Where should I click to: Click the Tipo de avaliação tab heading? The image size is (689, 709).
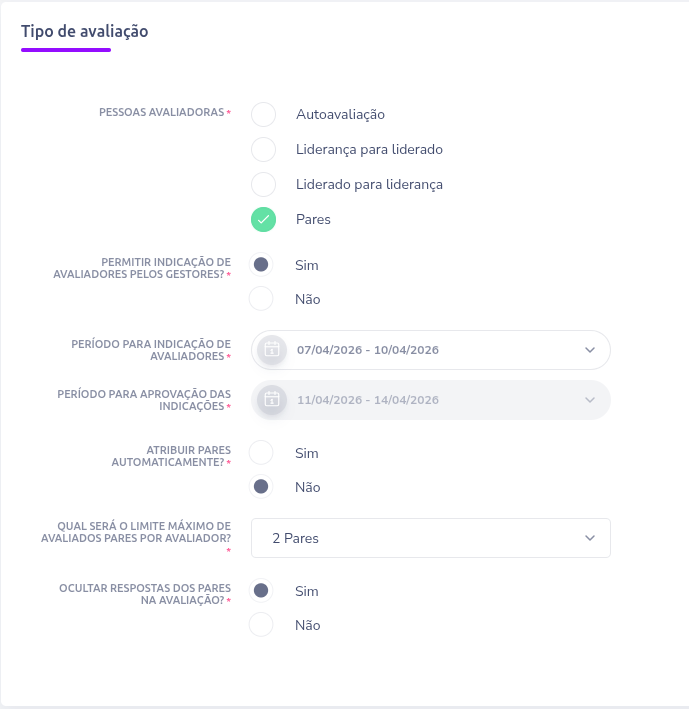(84, 31)
